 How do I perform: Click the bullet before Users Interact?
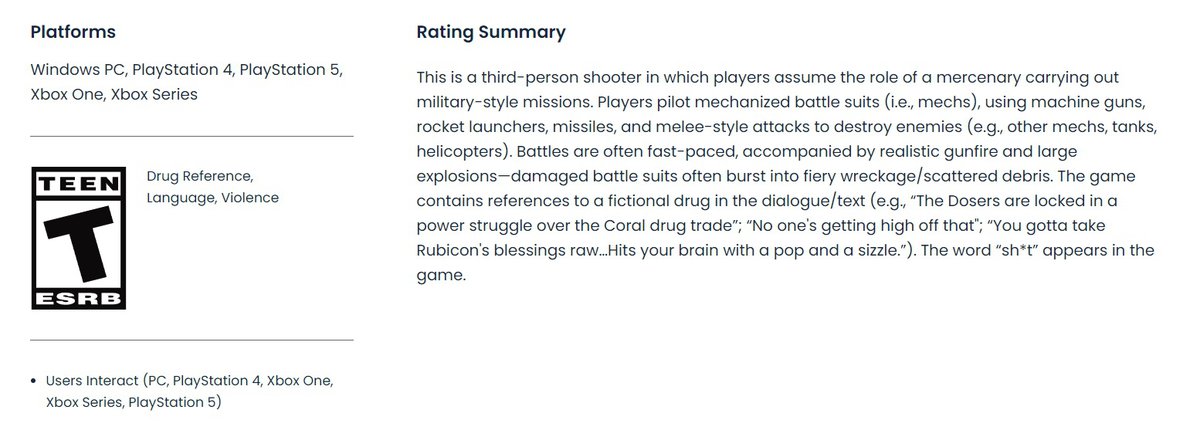coord(35,382)
